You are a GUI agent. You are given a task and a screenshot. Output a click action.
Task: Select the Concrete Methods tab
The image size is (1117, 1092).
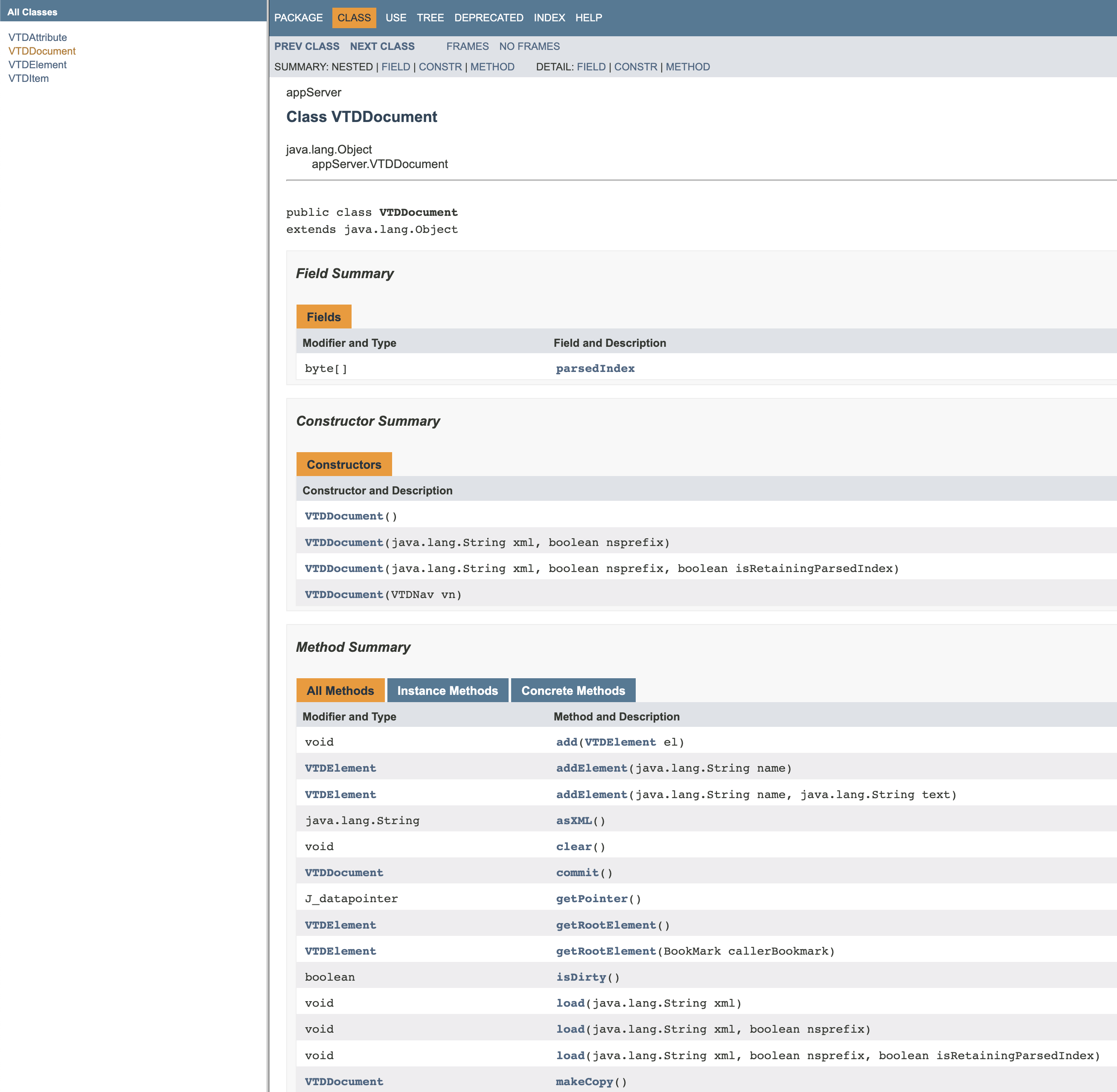pyautogui.click(x=573, y=691)
